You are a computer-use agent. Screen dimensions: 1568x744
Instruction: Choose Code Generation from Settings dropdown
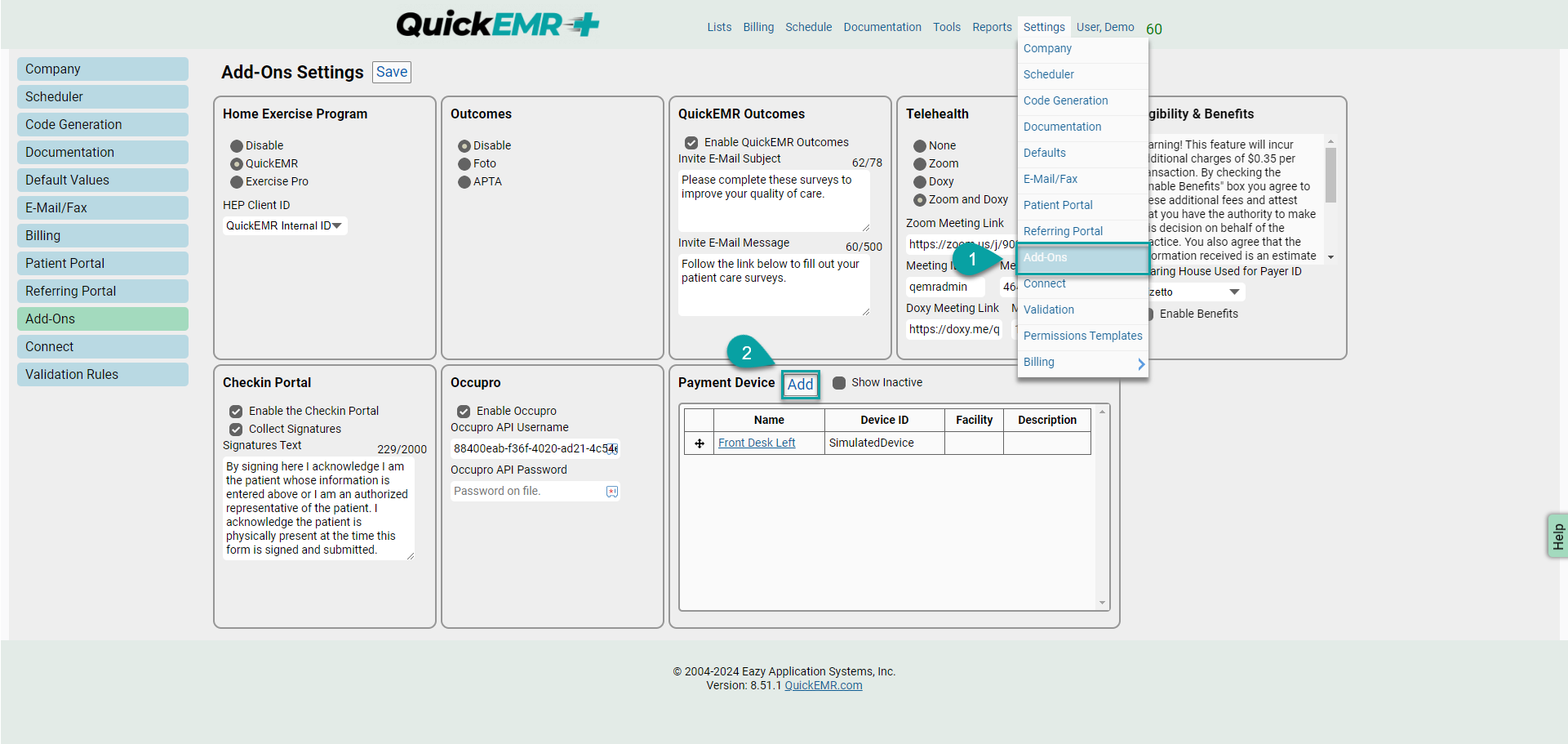1083,100
